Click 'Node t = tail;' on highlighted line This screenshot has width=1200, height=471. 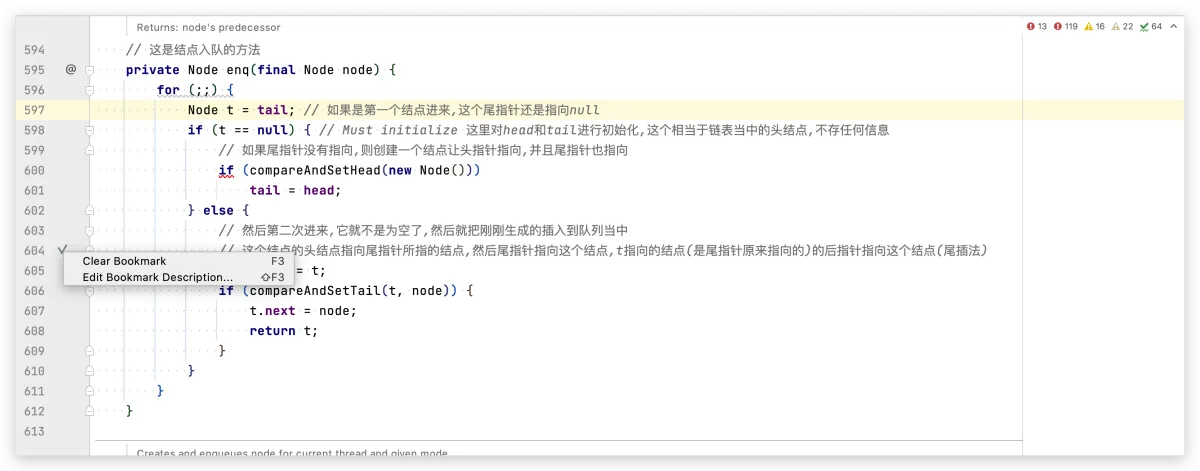coord(241,110)
